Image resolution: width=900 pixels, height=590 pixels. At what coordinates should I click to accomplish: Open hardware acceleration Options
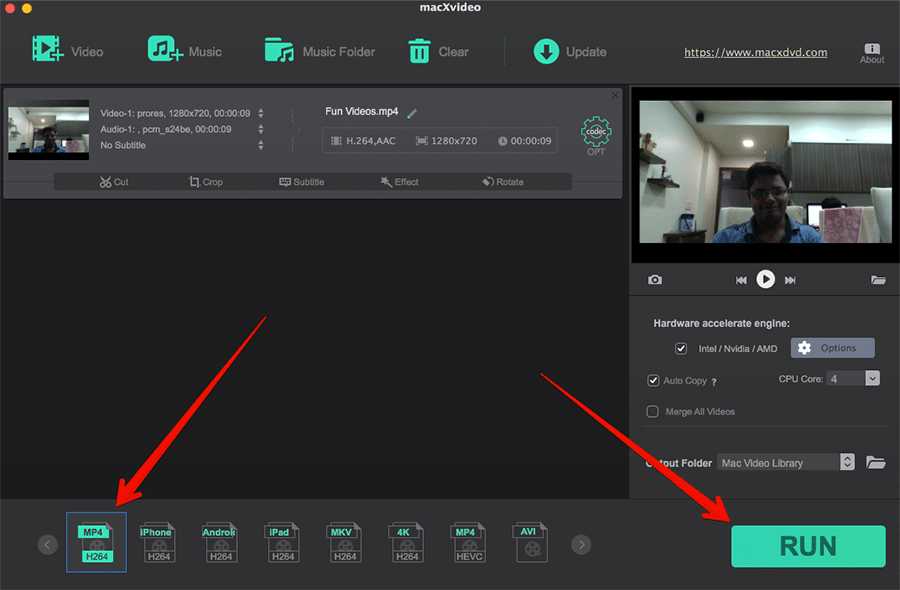tap(832, 348)
